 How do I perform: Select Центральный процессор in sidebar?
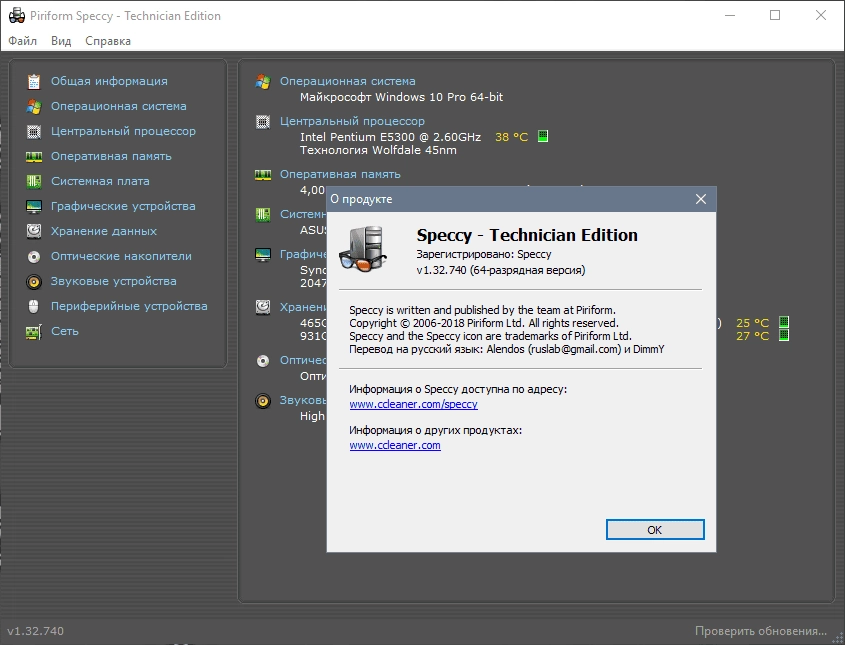click(x=123, y=131)
